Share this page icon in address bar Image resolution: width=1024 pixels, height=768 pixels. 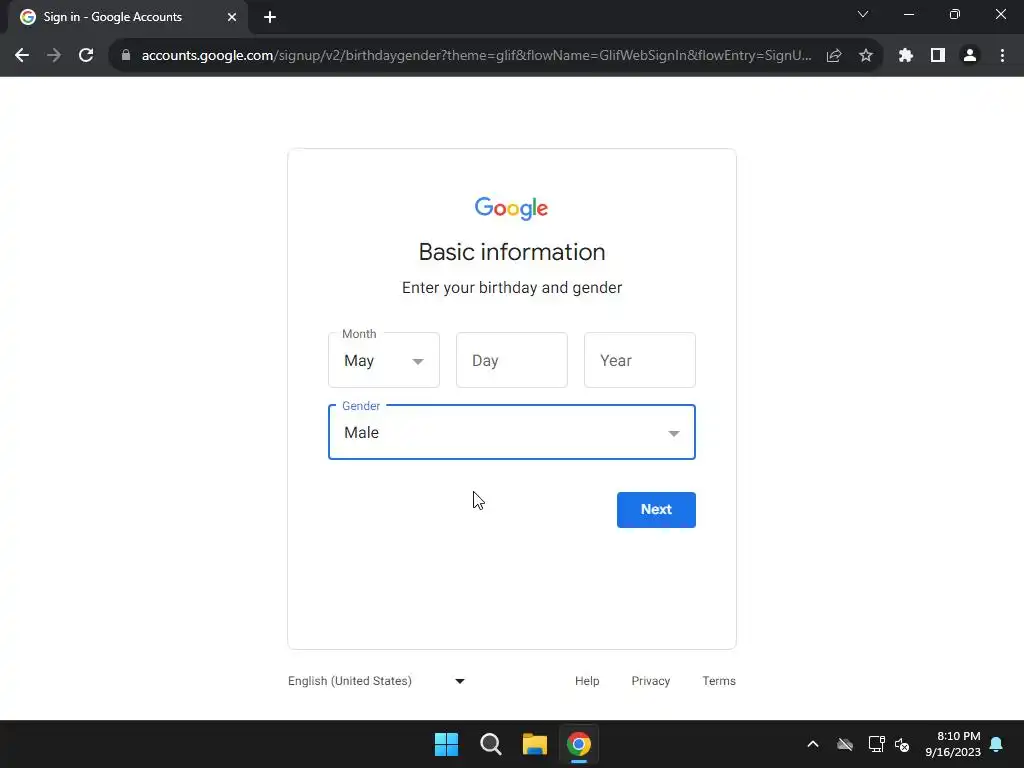(834, 56)
